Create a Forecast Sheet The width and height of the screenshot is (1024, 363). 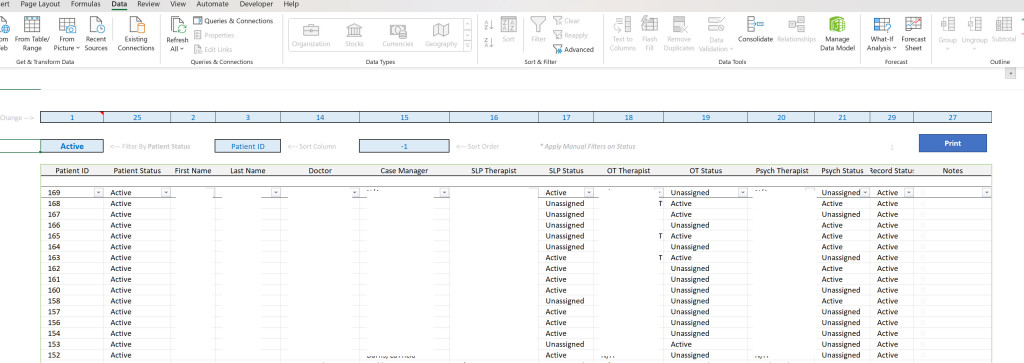pyautogui.click(x=913, y=34)
